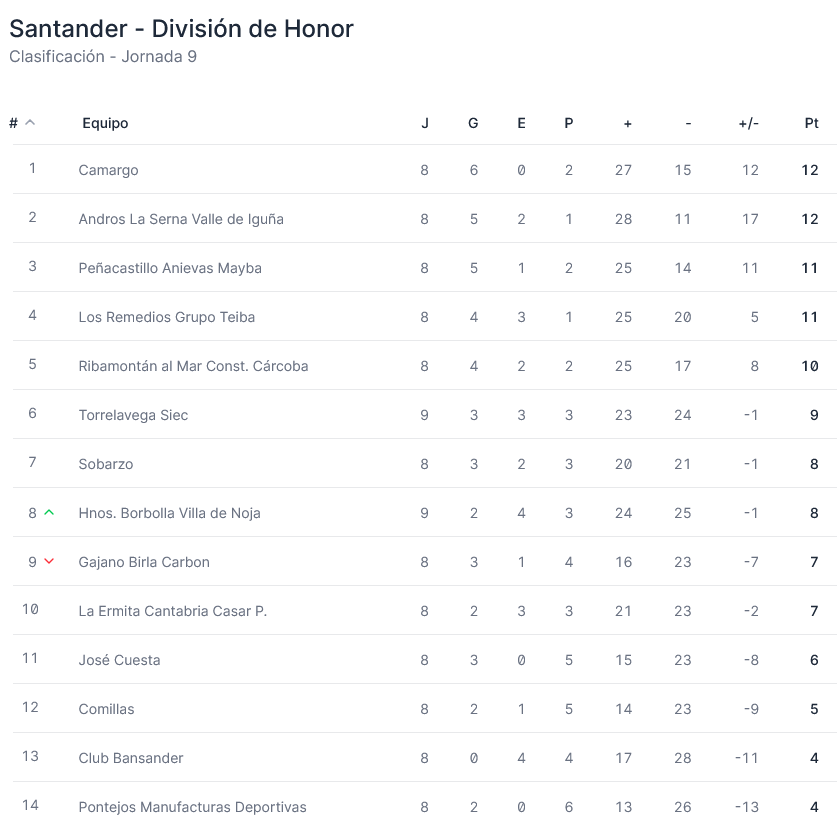Sort by +/- difference column header
Viewport: 837px width, 832px height.
(748, 123)
